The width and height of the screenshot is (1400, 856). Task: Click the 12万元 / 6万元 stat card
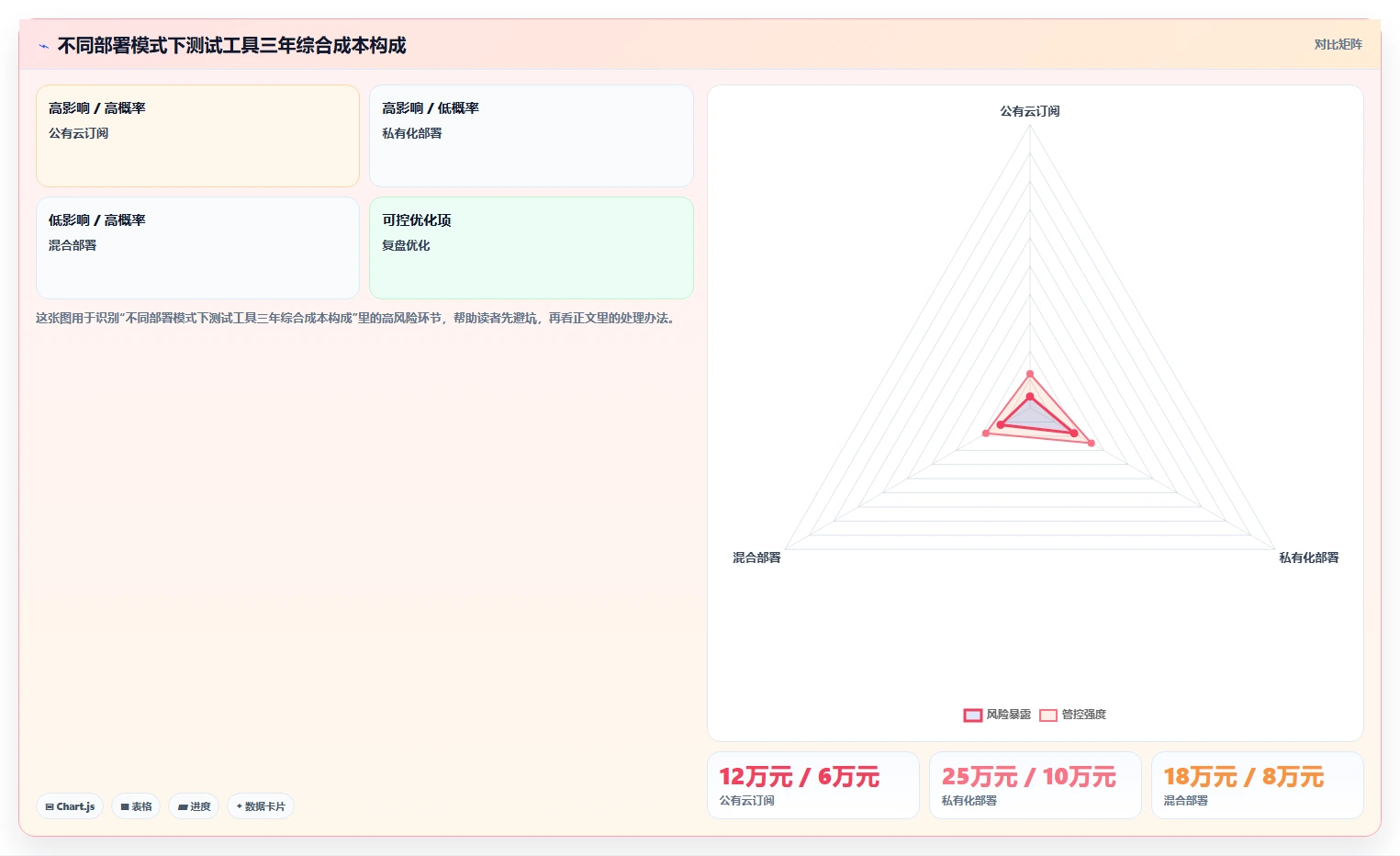point(813,785)
